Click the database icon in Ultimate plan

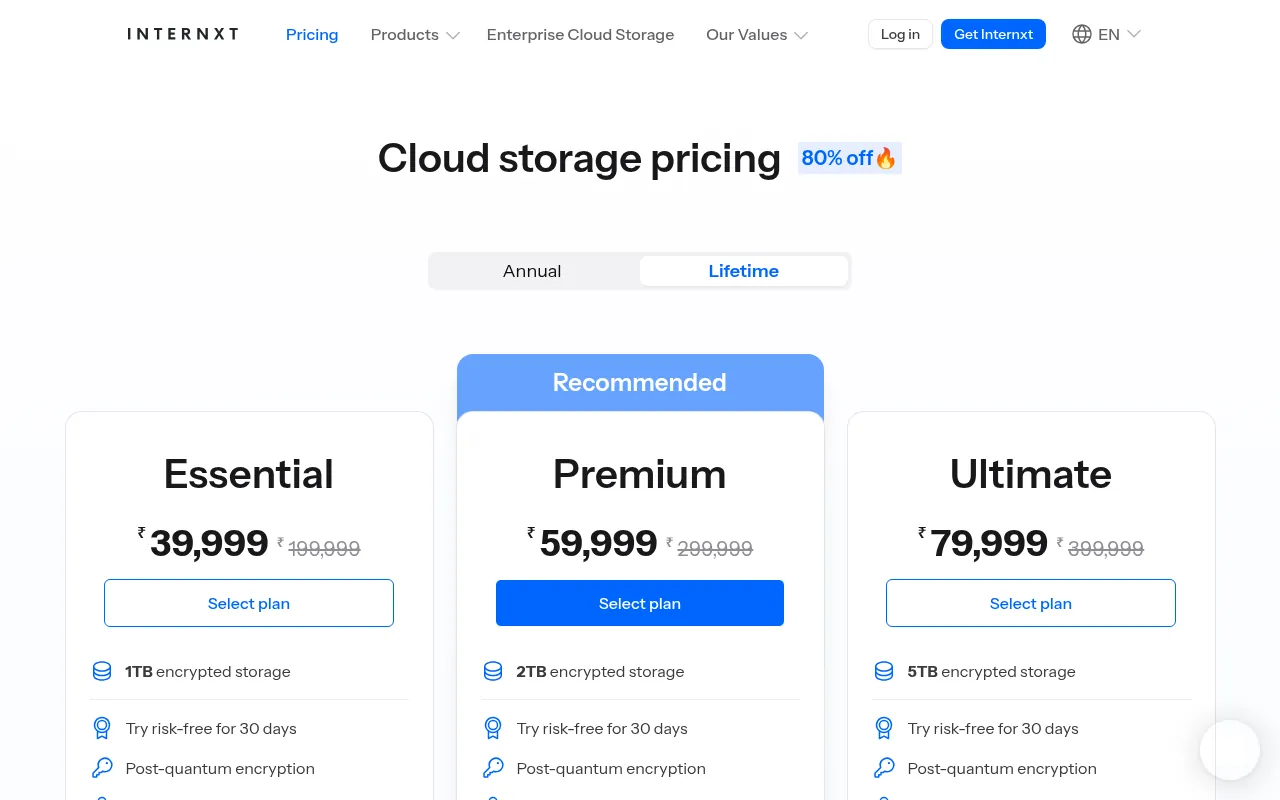tap(884, 671)
